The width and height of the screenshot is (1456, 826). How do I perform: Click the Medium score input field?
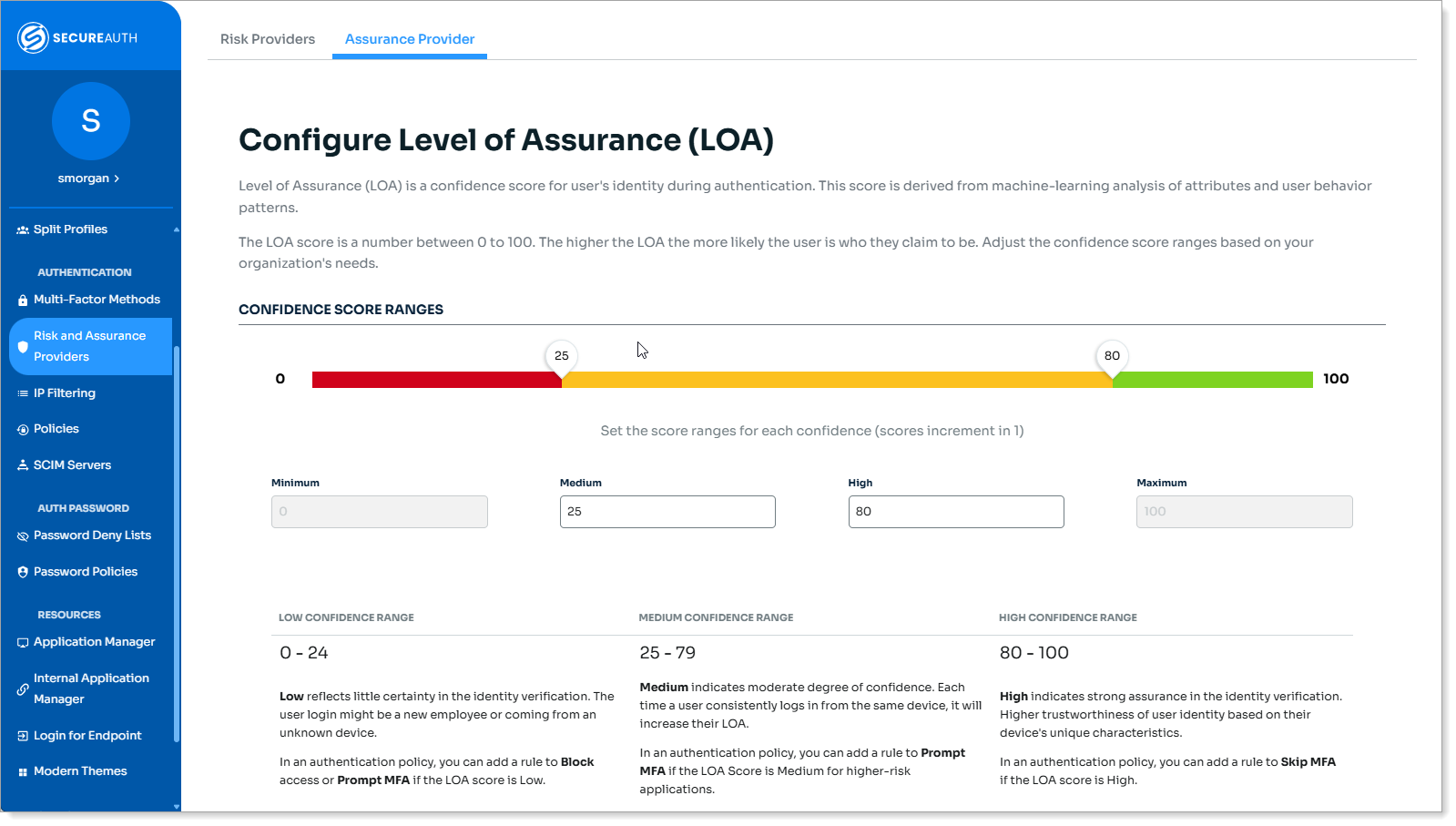click(667, 512)
